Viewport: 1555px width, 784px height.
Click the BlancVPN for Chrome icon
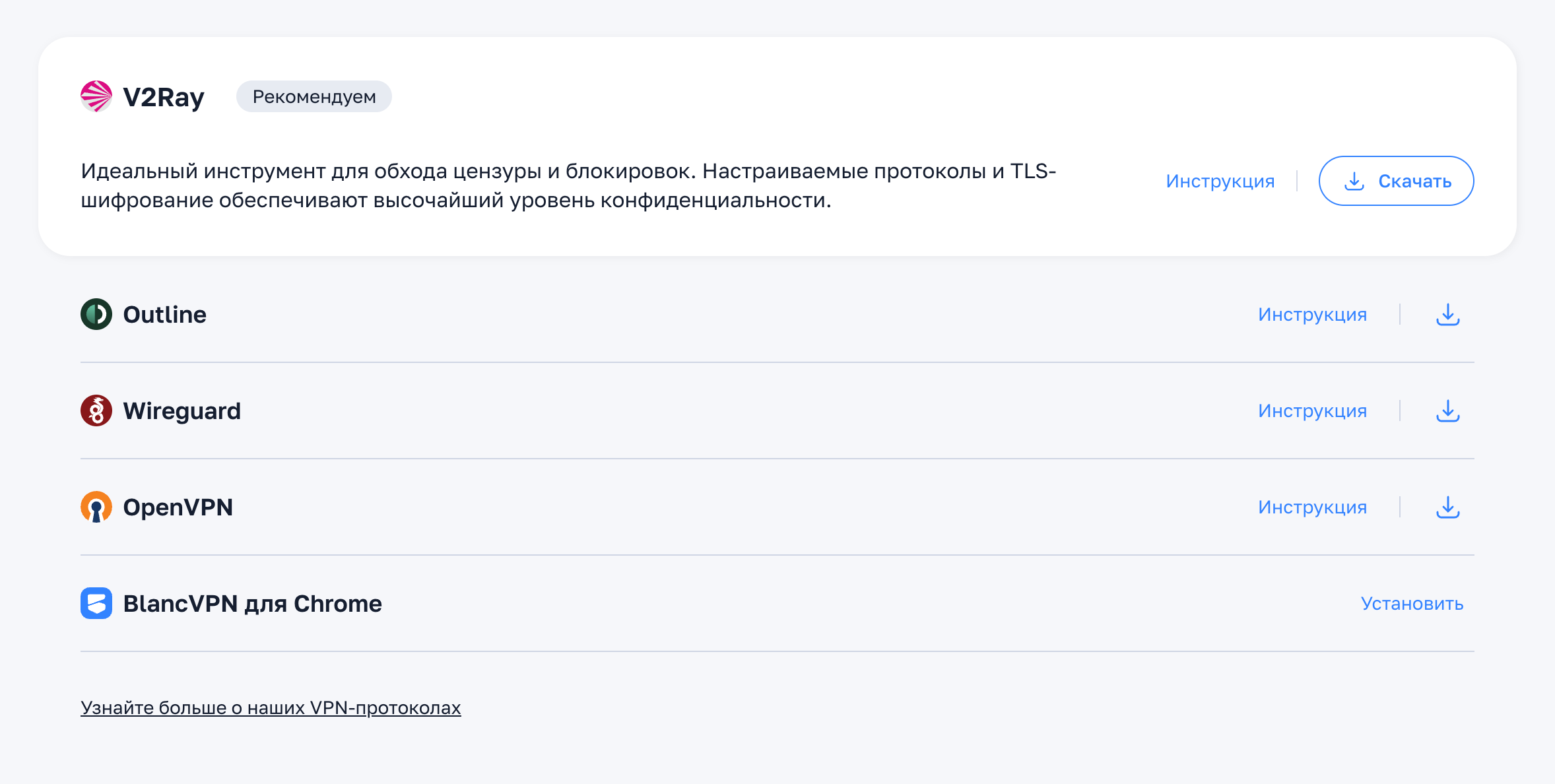tap(96, 603)
